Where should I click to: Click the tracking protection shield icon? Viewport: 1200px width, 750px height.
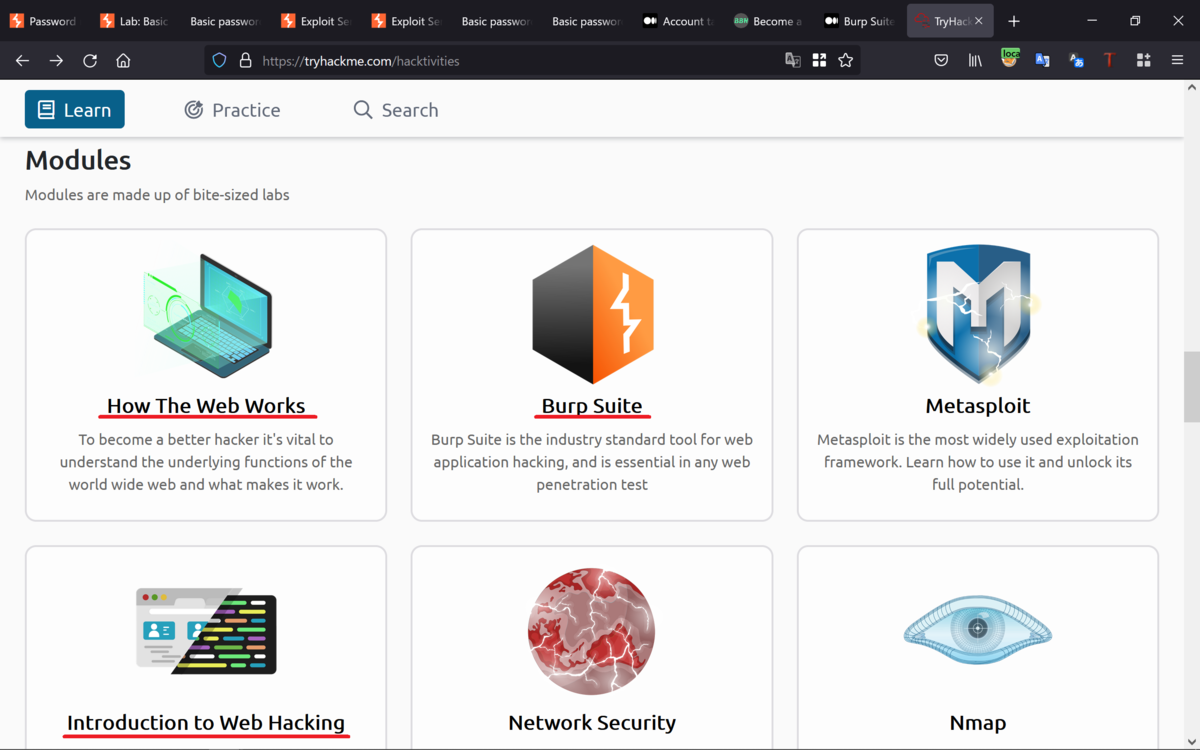coord(220,61)
